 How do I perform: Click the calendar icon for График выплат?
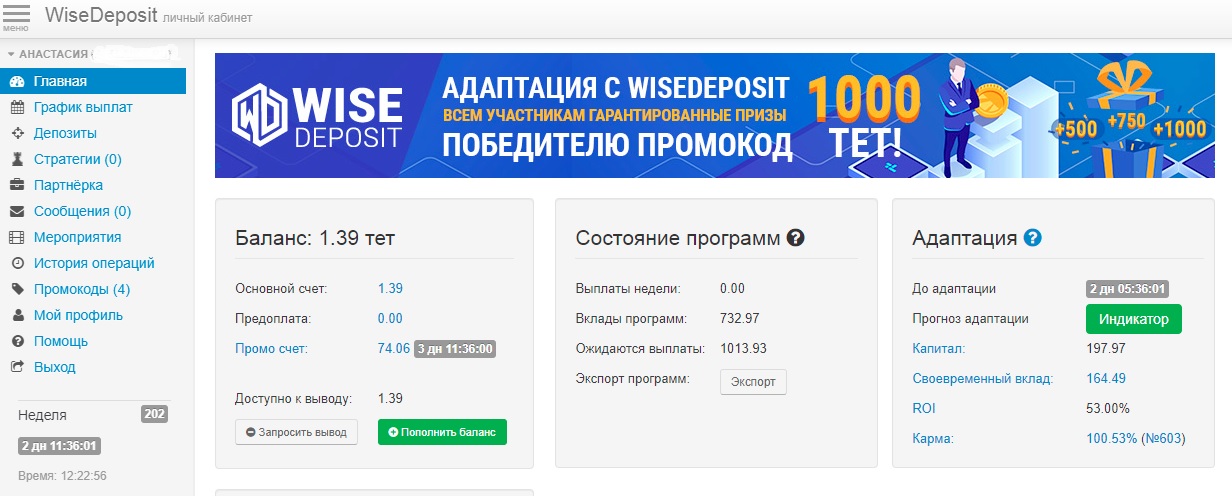point(17,108)
